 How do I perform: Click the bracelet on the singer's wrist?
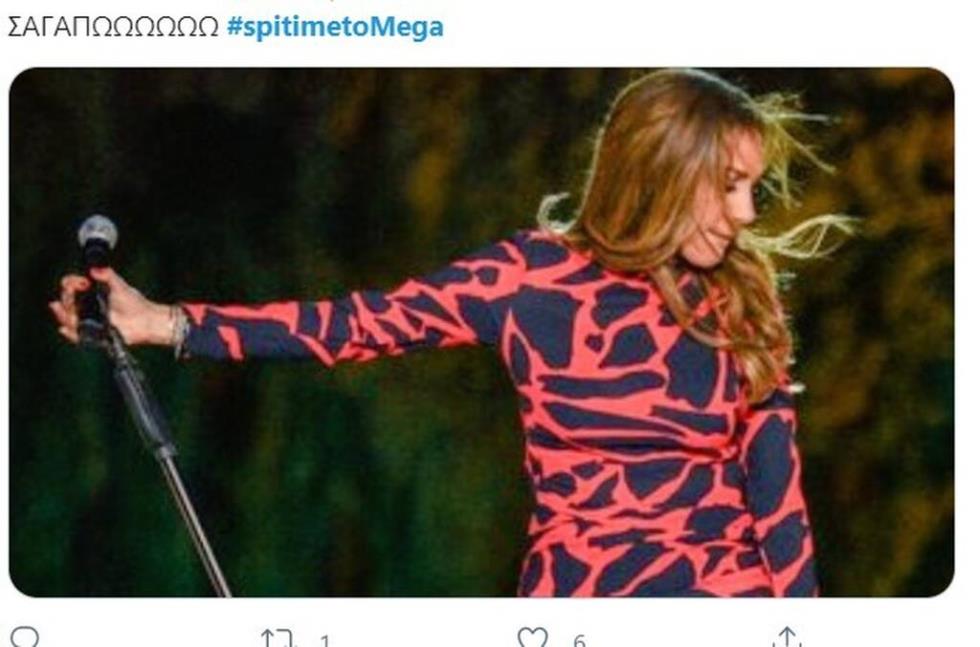(x=180, y=328)
